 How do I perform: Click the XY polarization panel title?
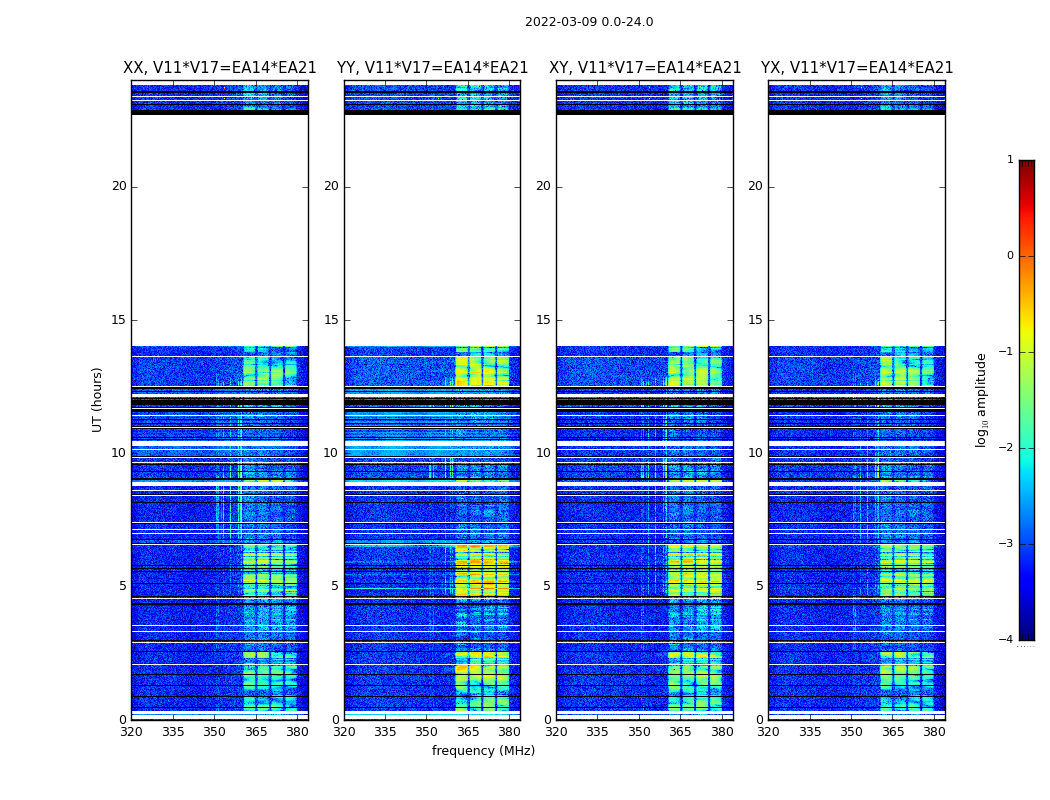click(x=645, y=68)
